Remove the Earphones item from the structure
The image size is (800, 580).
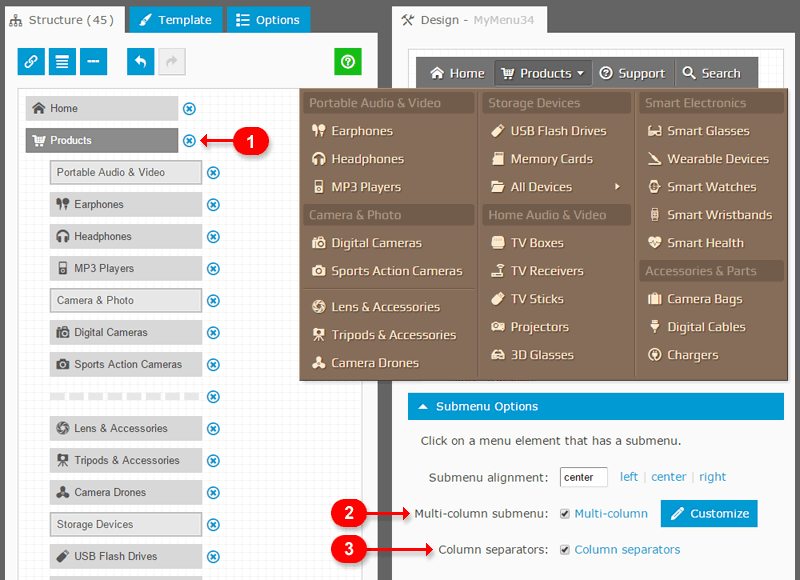point(213,205)
